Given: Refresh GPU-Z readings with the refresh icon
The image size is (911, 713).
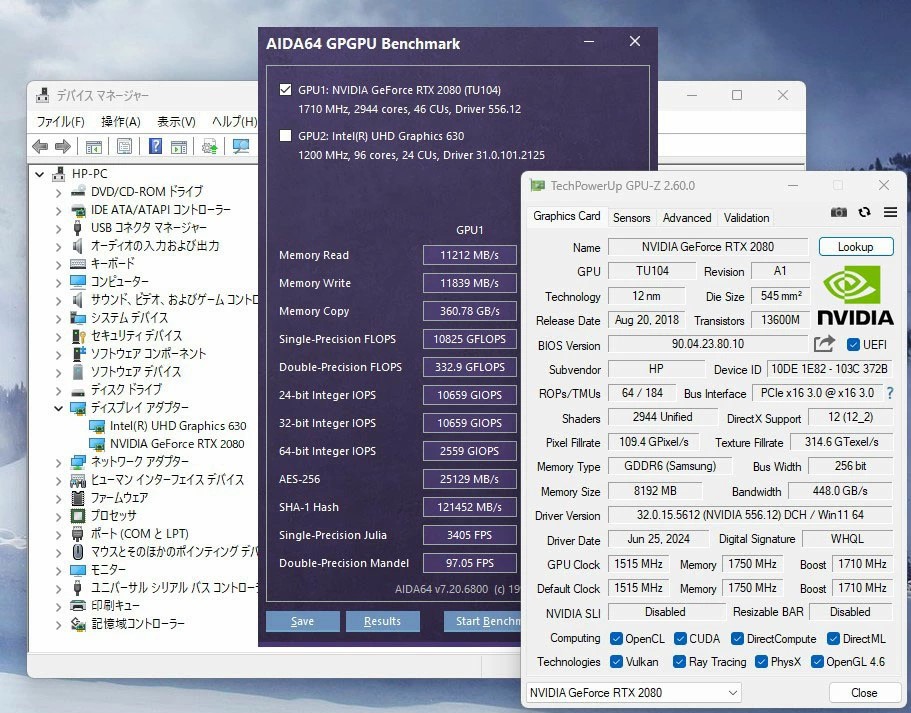Looking at the screenshot, I should (x=865, y=212).
